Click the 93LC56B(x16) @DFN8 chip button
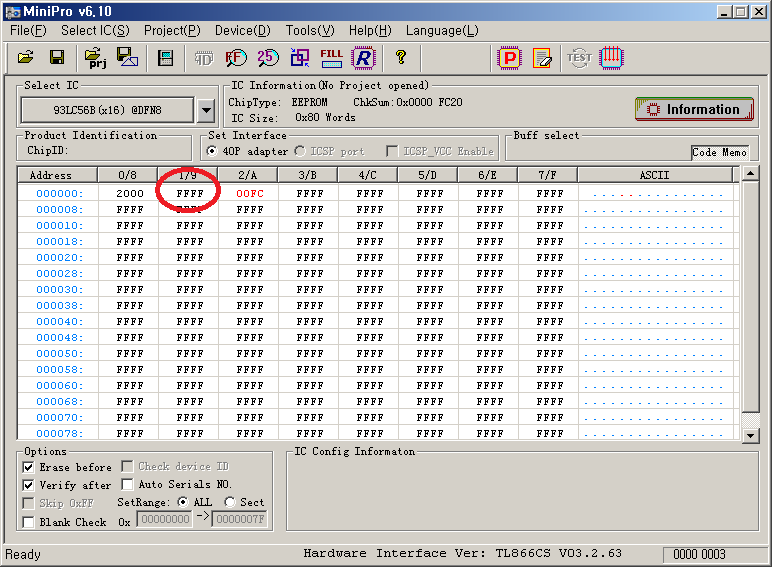772x567 pixels. point(107,110)
